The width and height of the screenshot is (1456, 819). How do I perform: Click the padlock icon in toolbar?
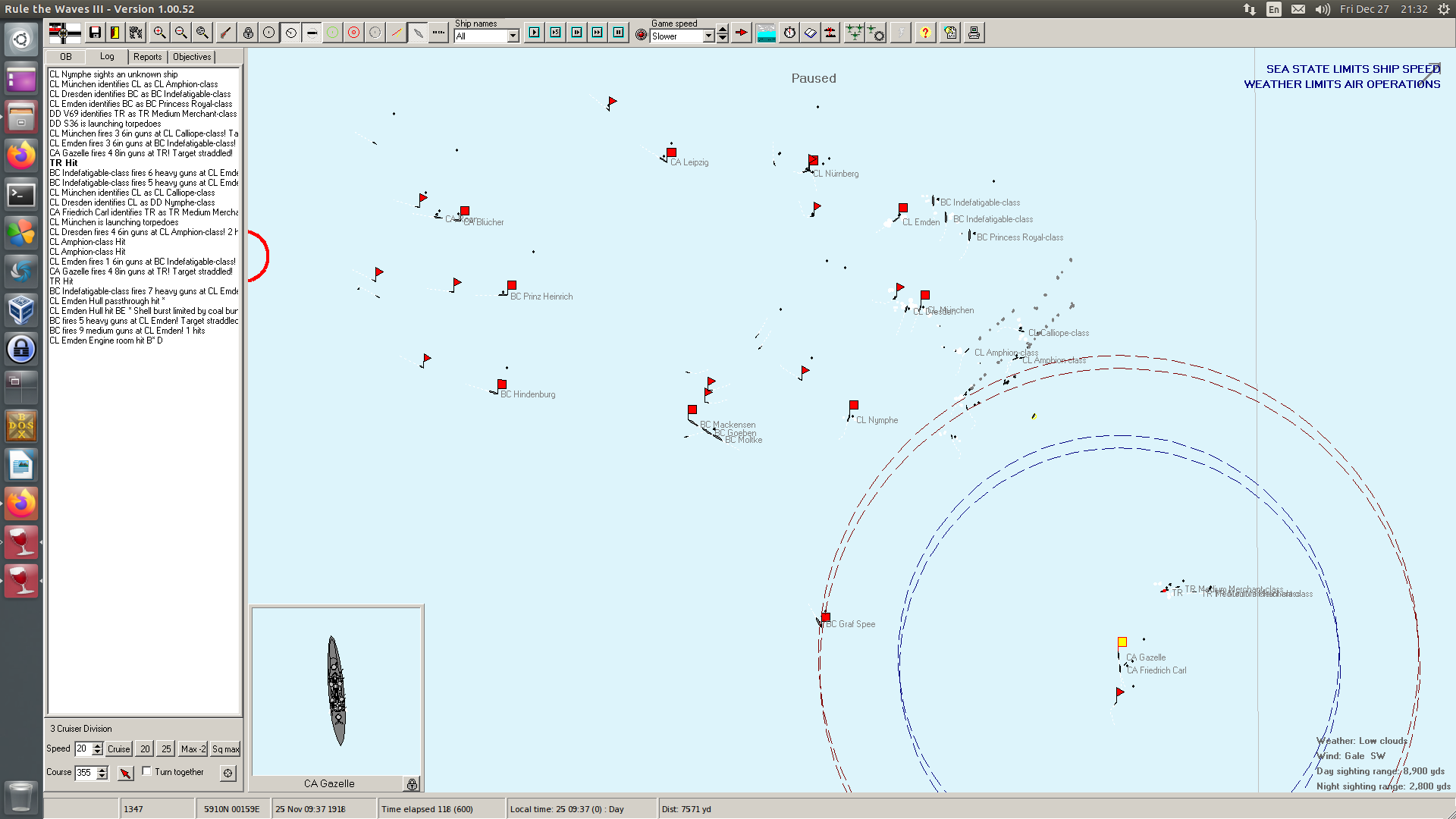[248, 33]
